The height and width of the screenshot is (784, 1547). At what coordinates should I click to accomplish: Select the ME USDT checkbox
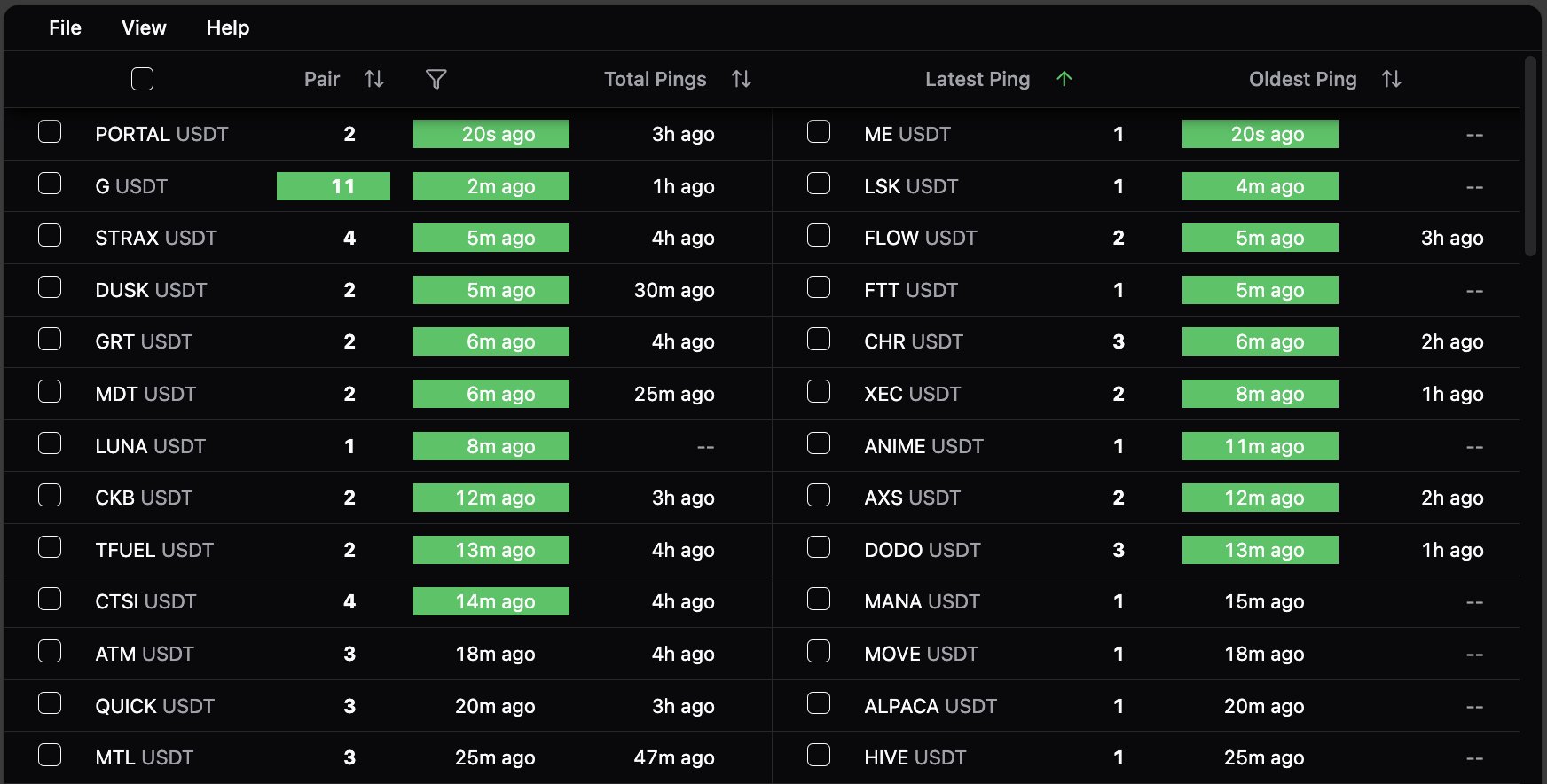pos(819,132)
